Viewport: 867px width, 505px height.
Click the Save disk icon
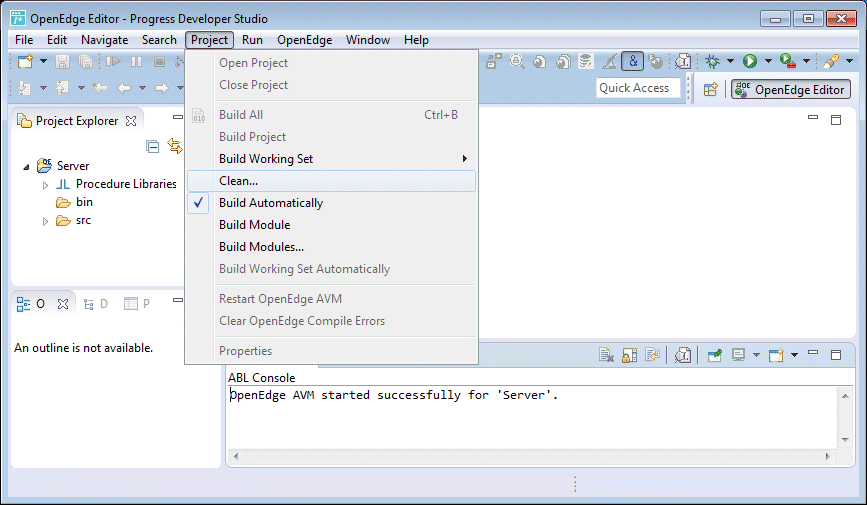(62, 61)
